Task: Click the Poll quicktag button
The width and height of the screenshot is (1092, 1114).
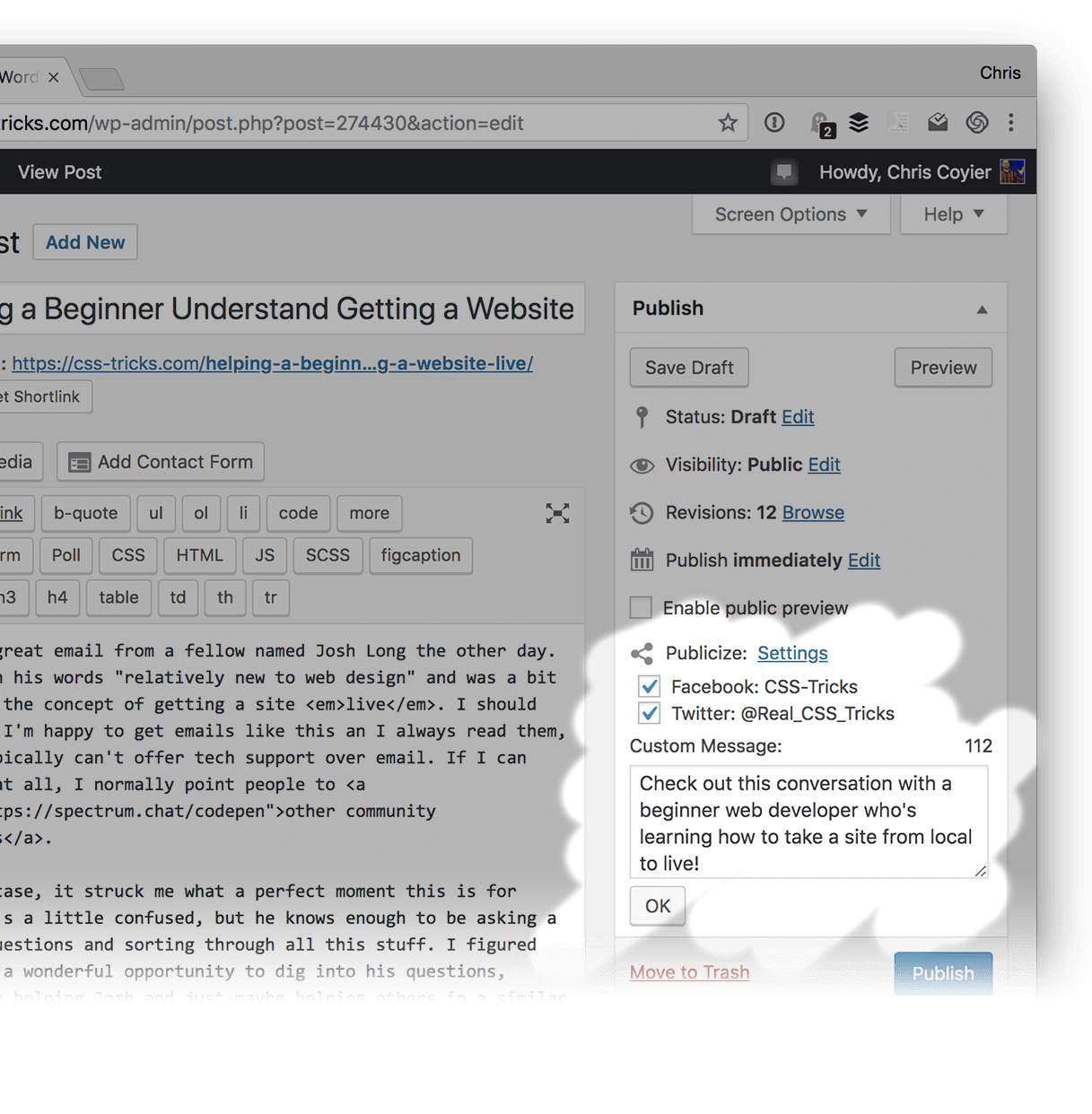Action: pos(66,555)
